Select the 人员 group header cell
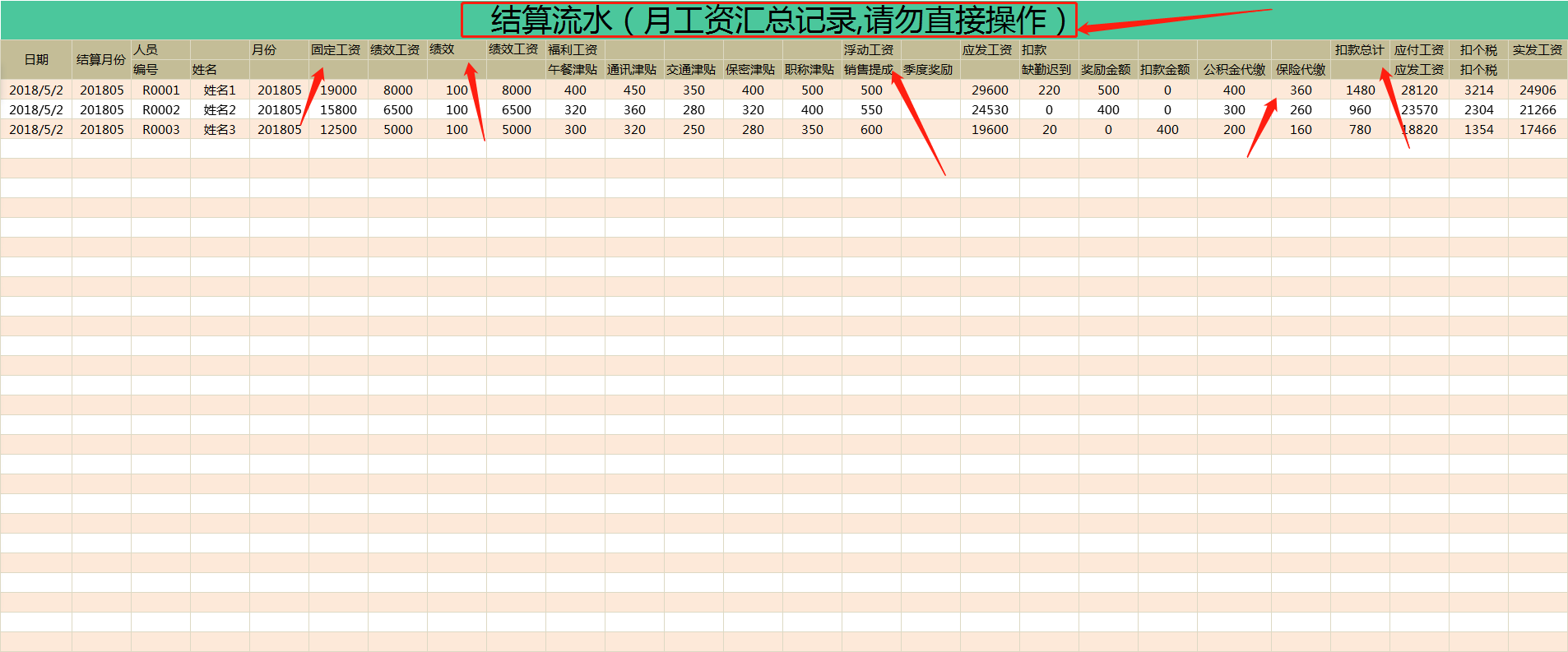The height and width of the screenshot is (652, 1568). click(161, 50)
